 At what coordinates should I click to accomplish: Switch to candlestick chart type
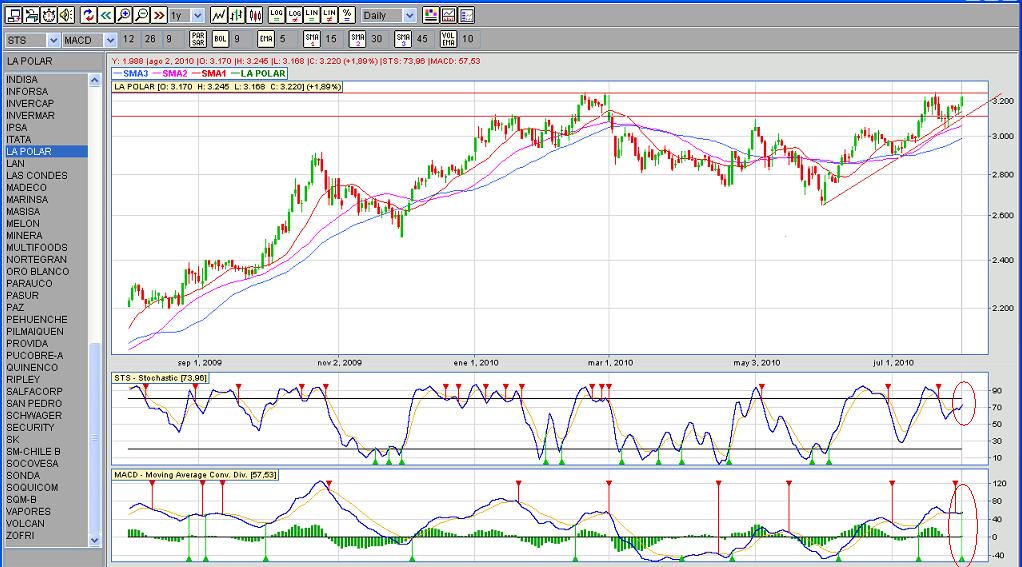click(x=254, y=15)
